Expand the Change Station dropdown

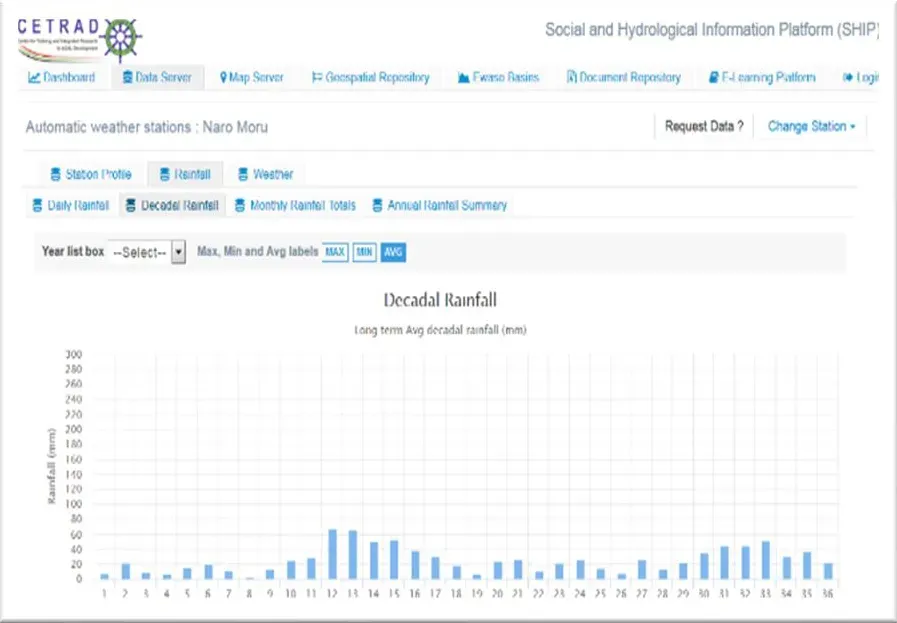pyautogui.click(x=811, y=126)
